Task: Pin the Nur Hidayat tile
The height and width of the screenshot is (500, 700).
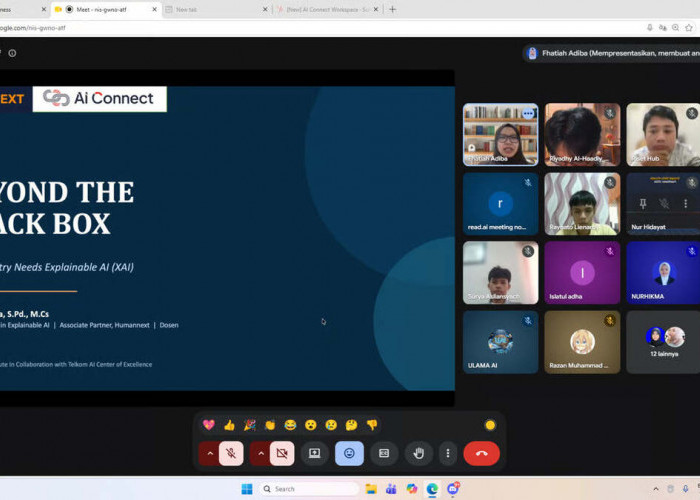Action: coord(643,204)
